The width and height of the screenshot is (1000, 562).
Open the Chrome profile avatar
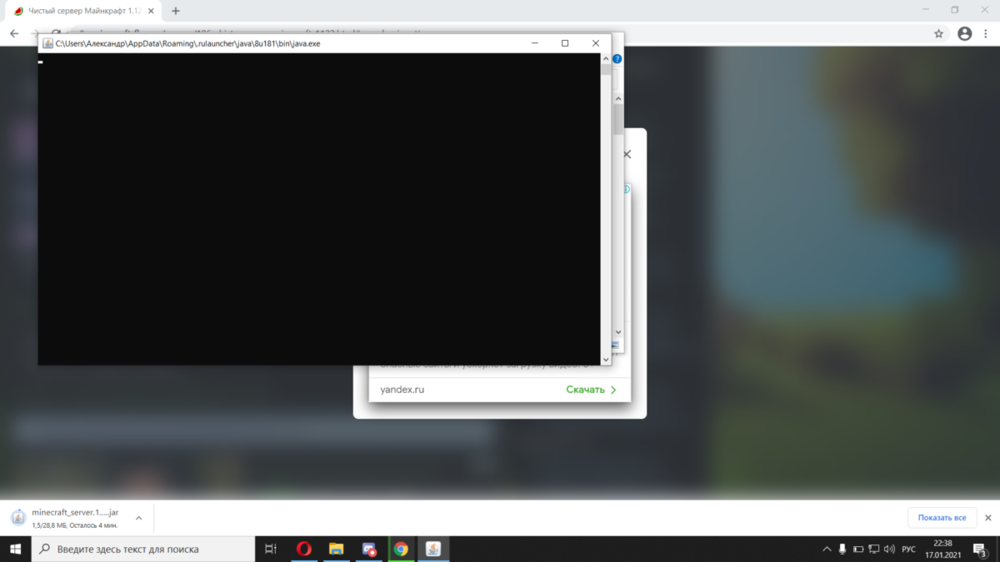[x=964, y=34]
